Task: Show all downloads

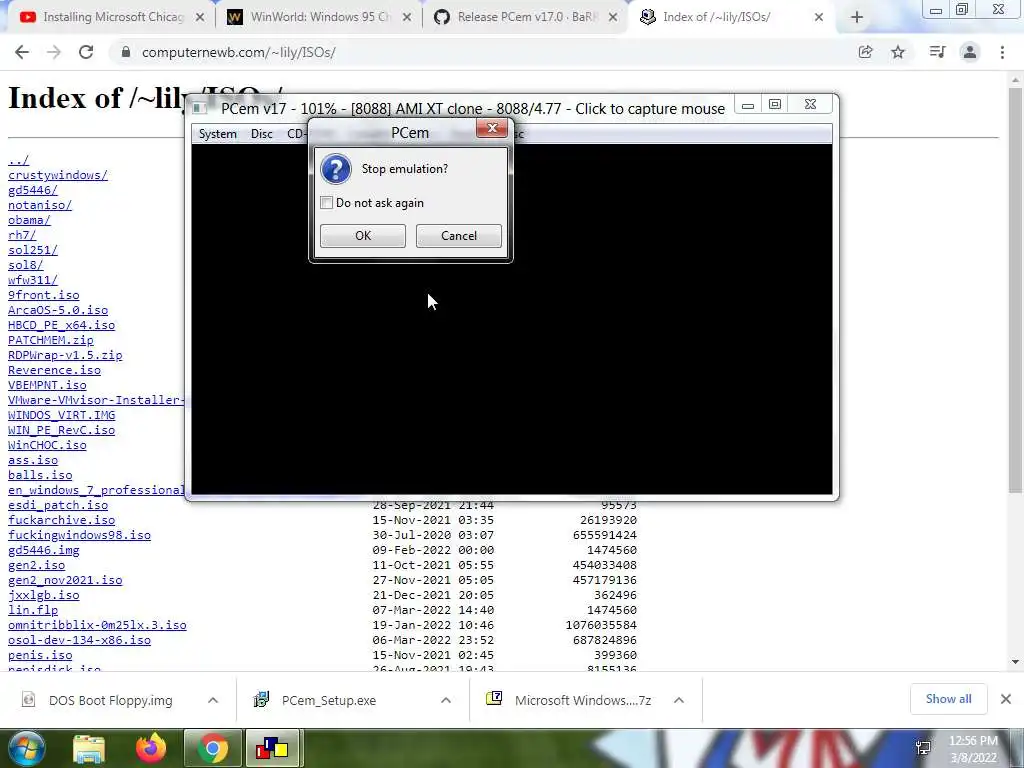Action: coord(948,699)
